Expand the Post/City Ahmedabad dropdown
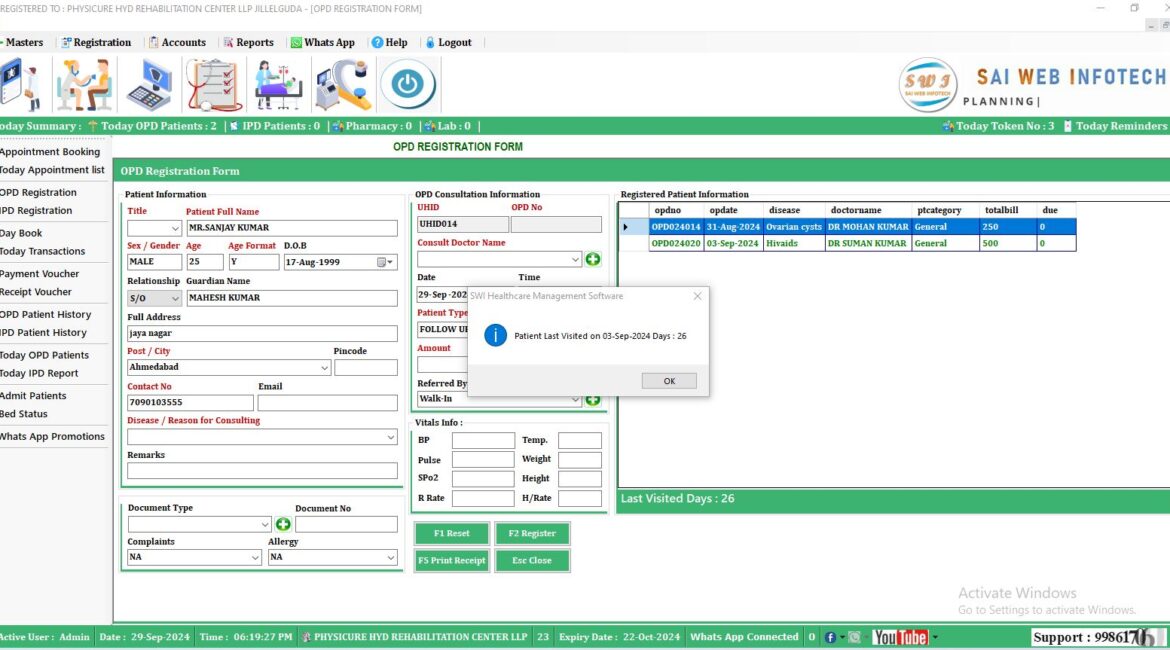This screenshot has width=1170, height=650. [323, 367]
